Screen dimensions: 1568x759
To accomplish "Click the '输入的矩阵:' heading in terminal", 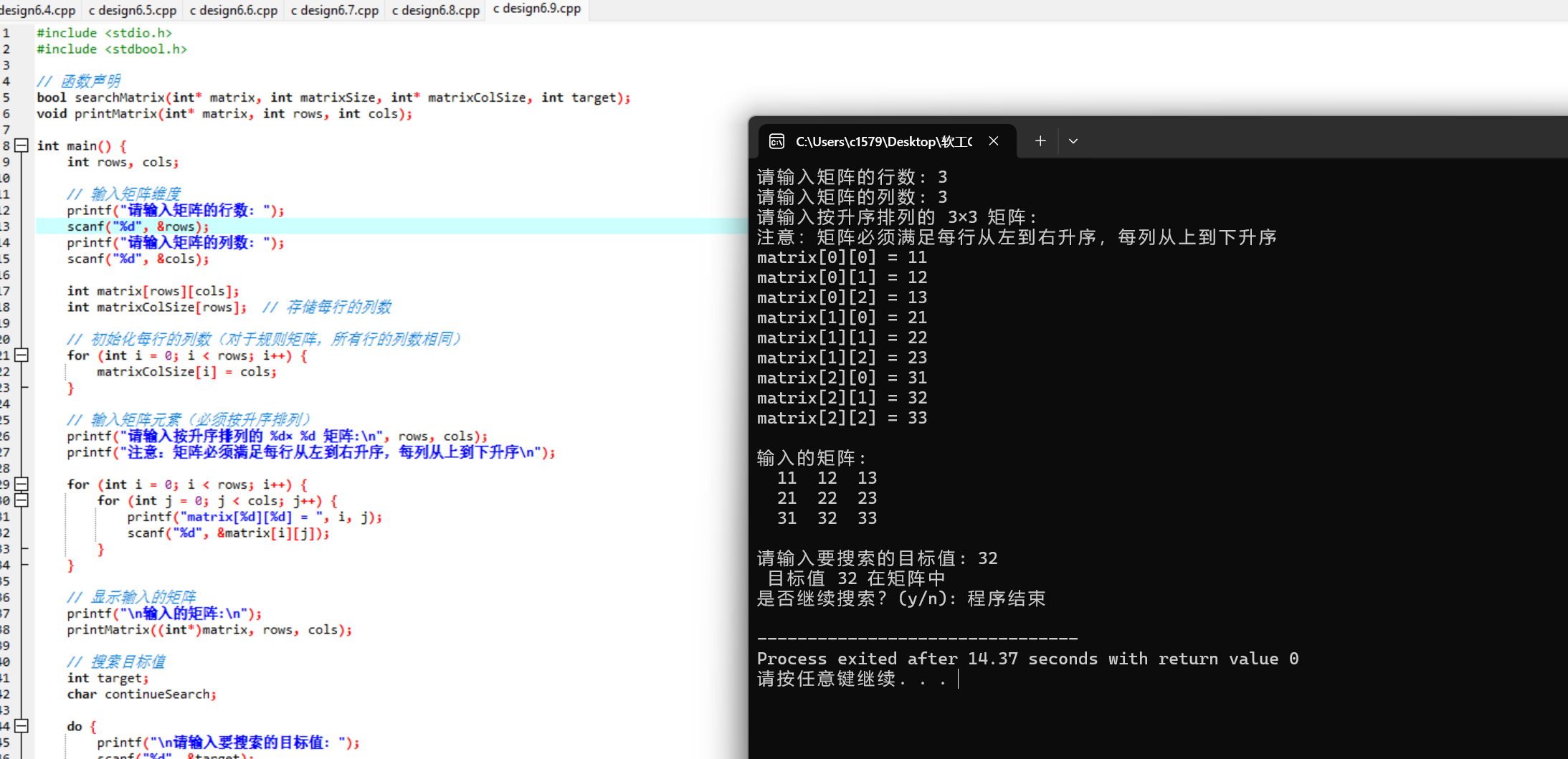I will (812, 458).
